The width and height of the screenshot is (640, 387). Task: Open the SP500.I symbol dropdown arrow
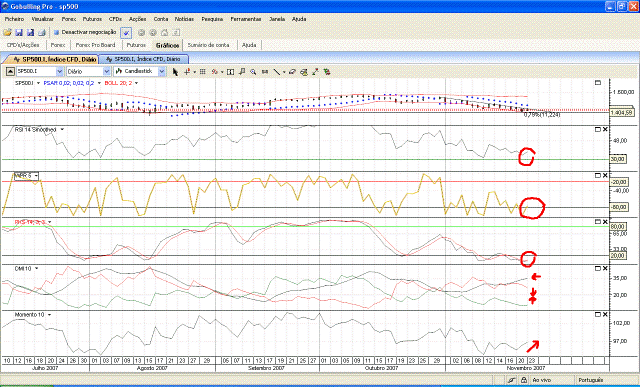pos(60,71)
